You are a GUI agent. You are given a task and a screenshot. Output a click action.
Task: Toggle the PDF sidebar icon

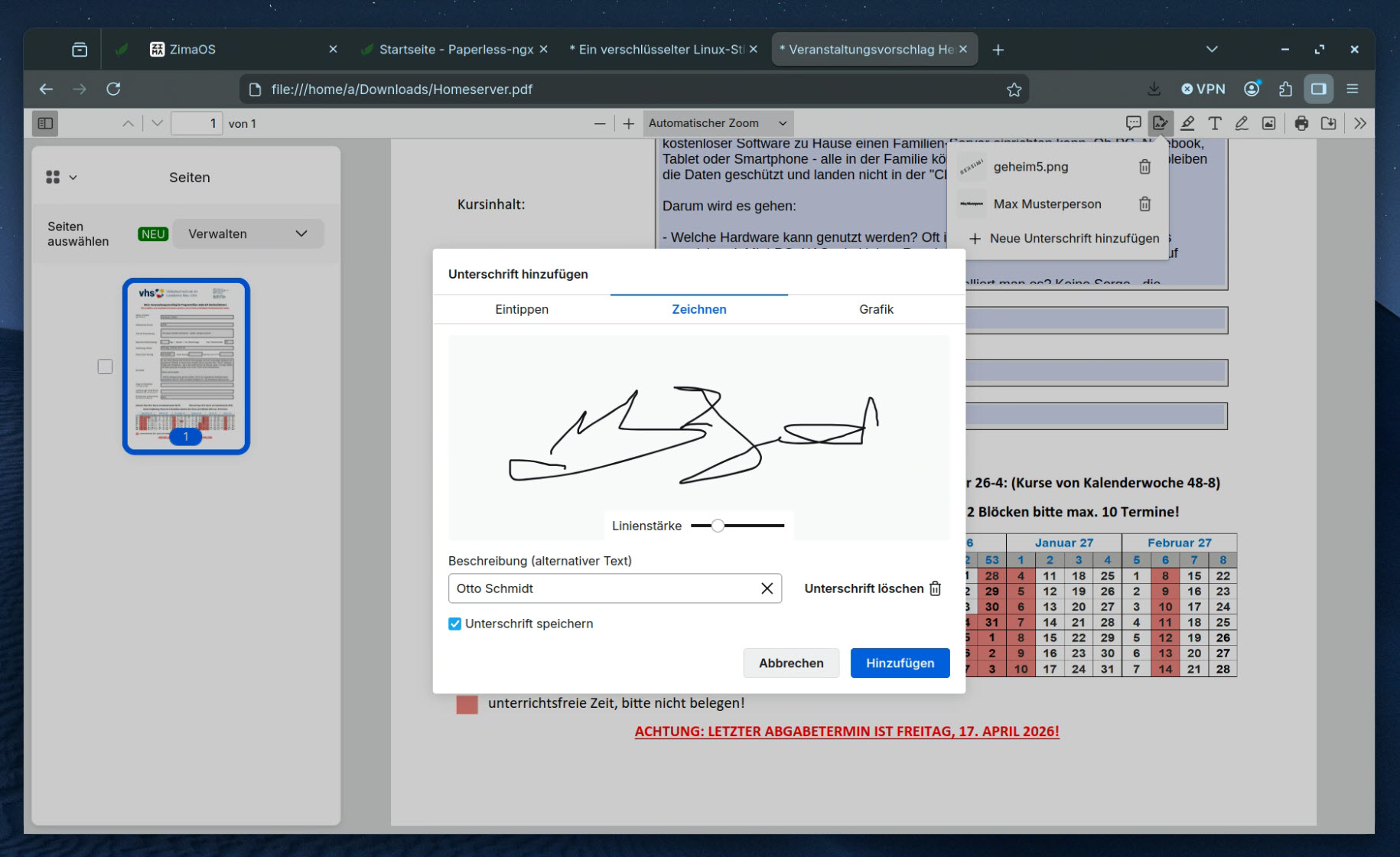click(45, 123)
